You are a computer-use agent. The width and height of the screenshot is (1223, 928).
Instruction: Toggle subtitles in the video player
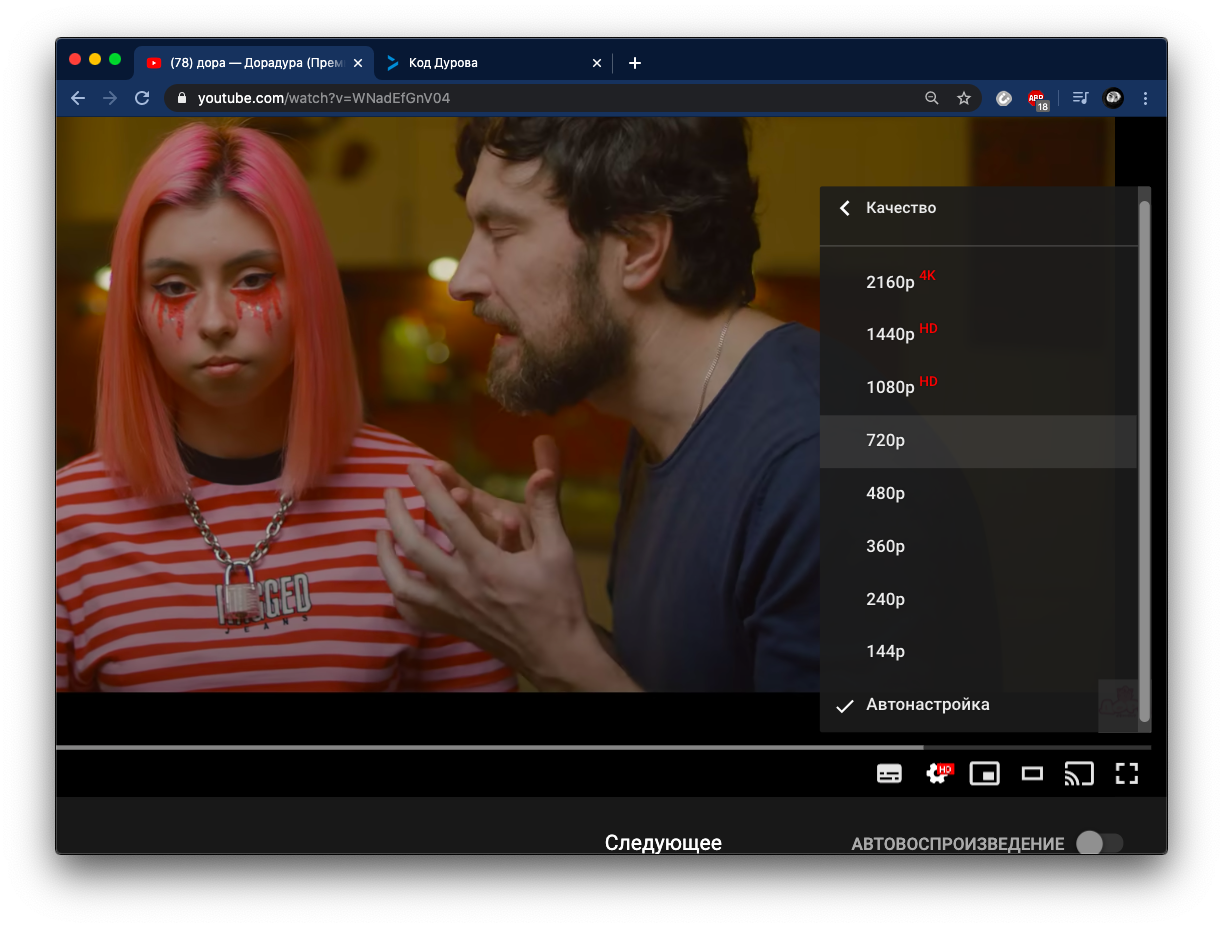(889, 773)
